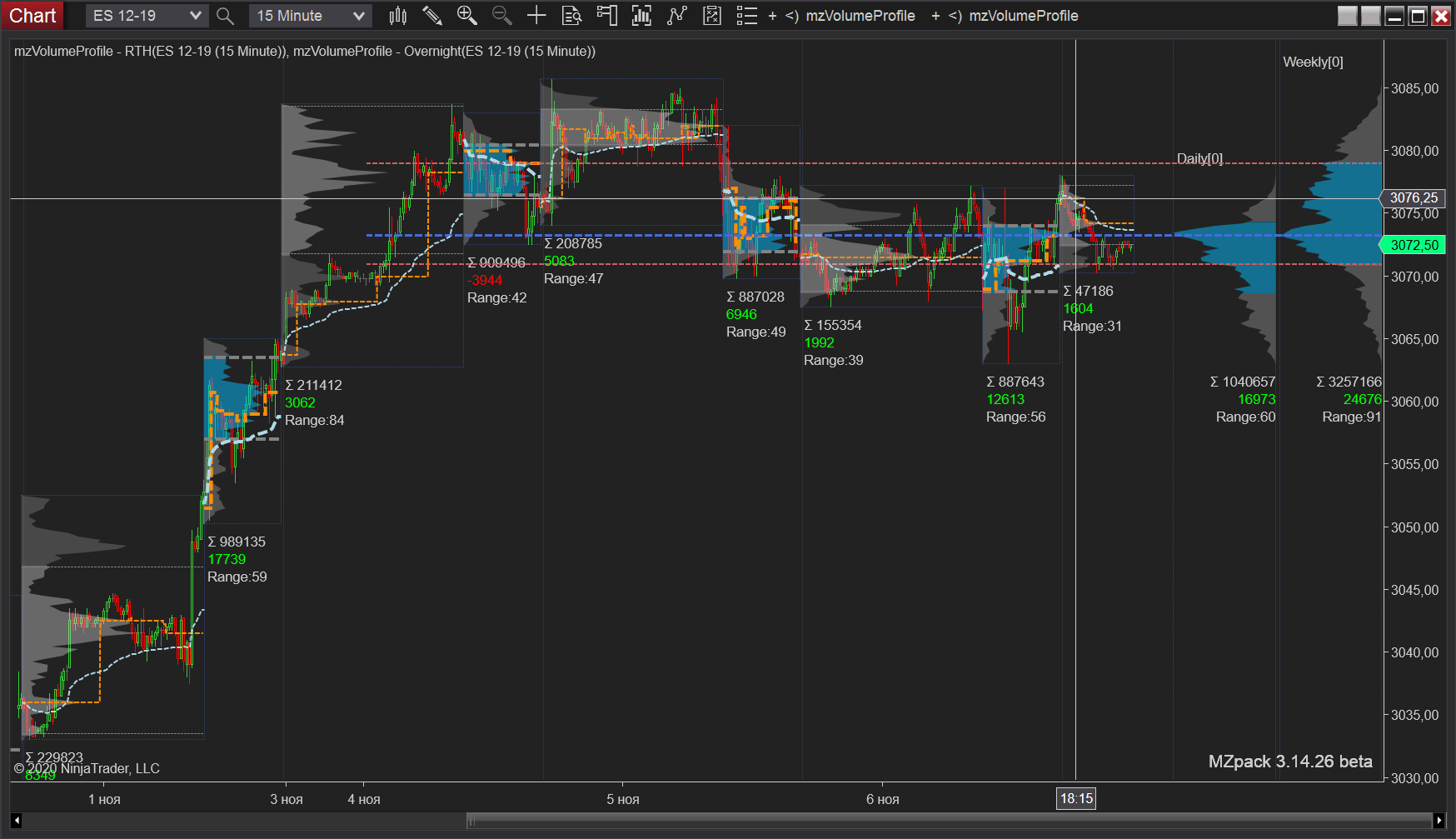Viewport: 1456px width, 839px height.
Task: Click the 6 ноя date label
Action: tap(883, 799)
